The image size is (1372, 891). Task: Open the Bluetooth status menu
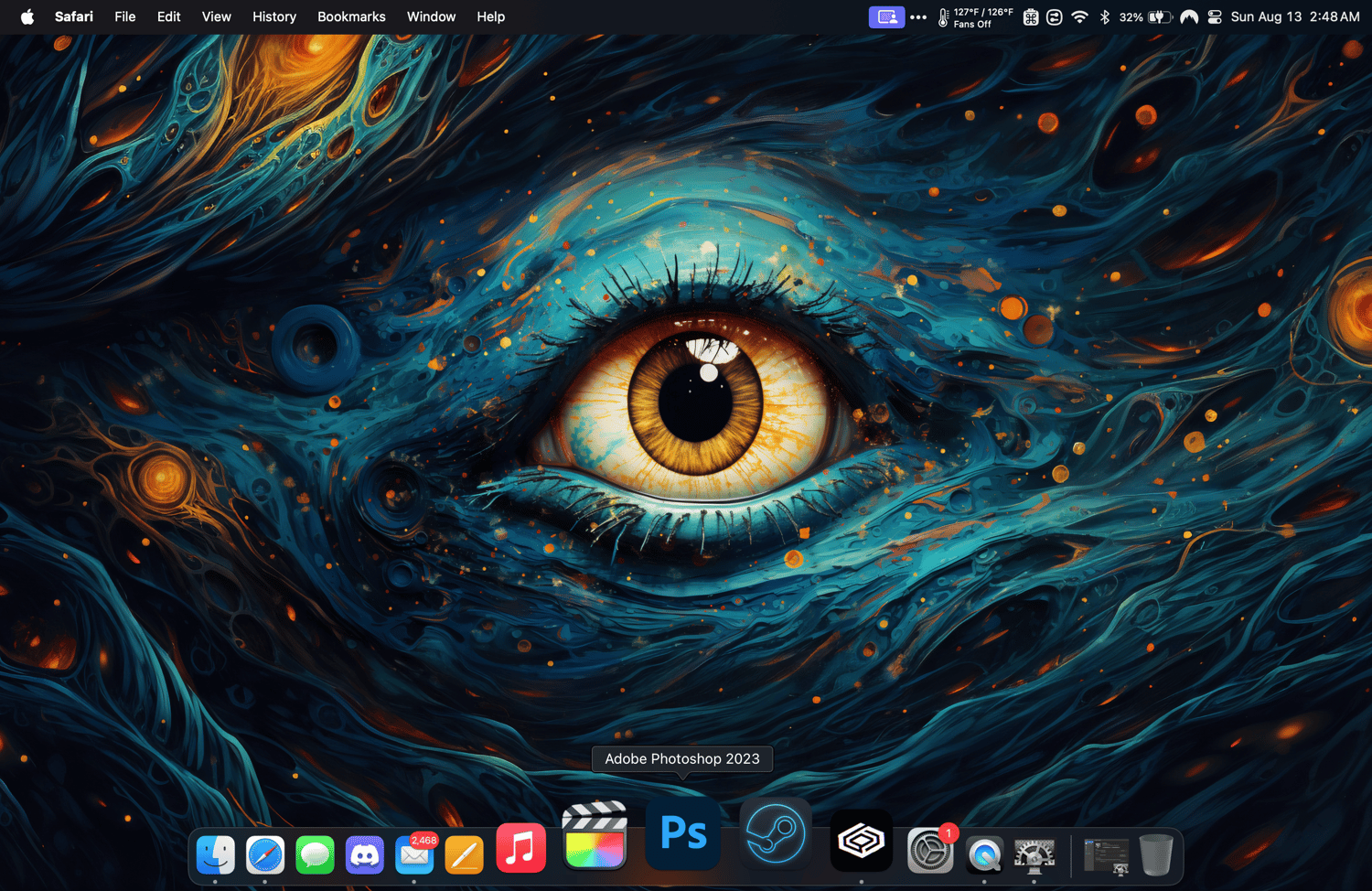click(x=1105, y=16)
